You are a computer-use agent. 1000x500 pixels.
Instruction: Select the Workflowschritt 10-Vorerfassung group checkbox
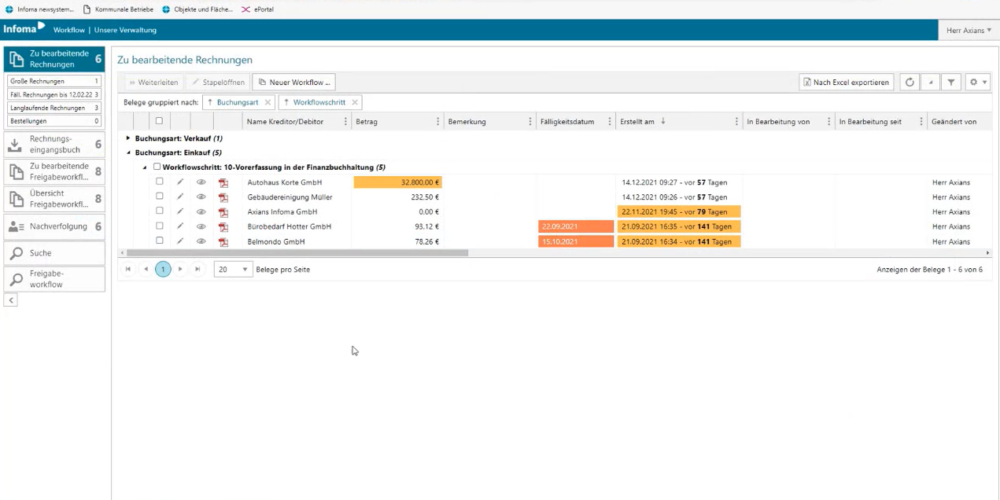pos(157,167)
